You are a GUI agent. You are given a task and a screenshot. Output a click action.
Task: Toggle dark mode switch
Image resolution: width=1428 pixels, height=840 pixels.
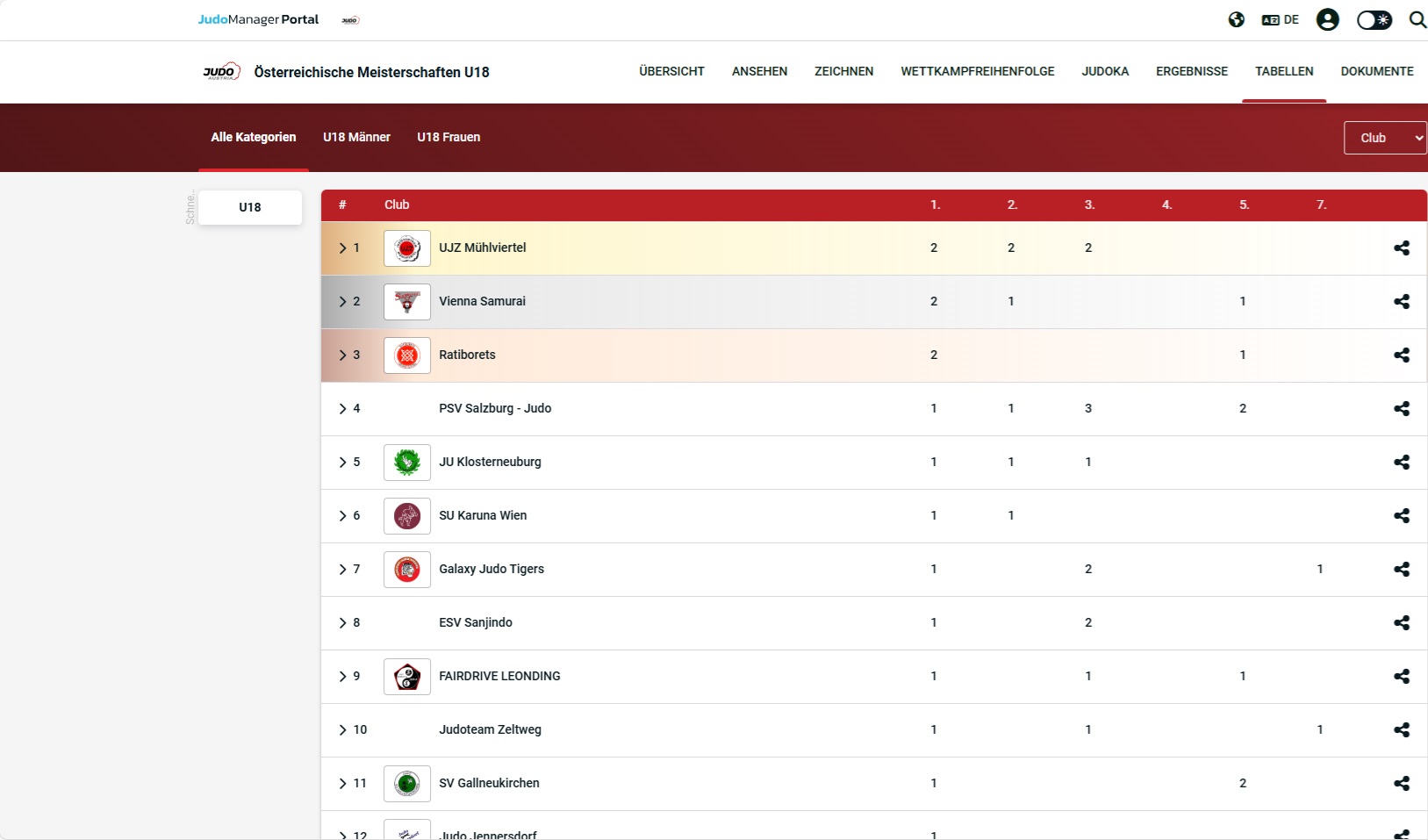click(x=1374, y=19)
